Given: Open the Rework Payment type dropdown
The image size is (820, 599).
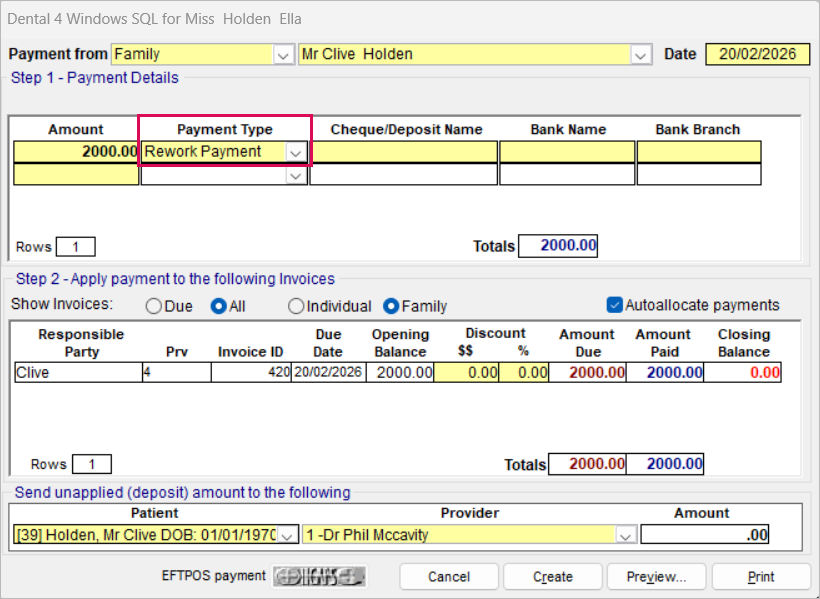Looking at the screenshot, I should 296,152.
